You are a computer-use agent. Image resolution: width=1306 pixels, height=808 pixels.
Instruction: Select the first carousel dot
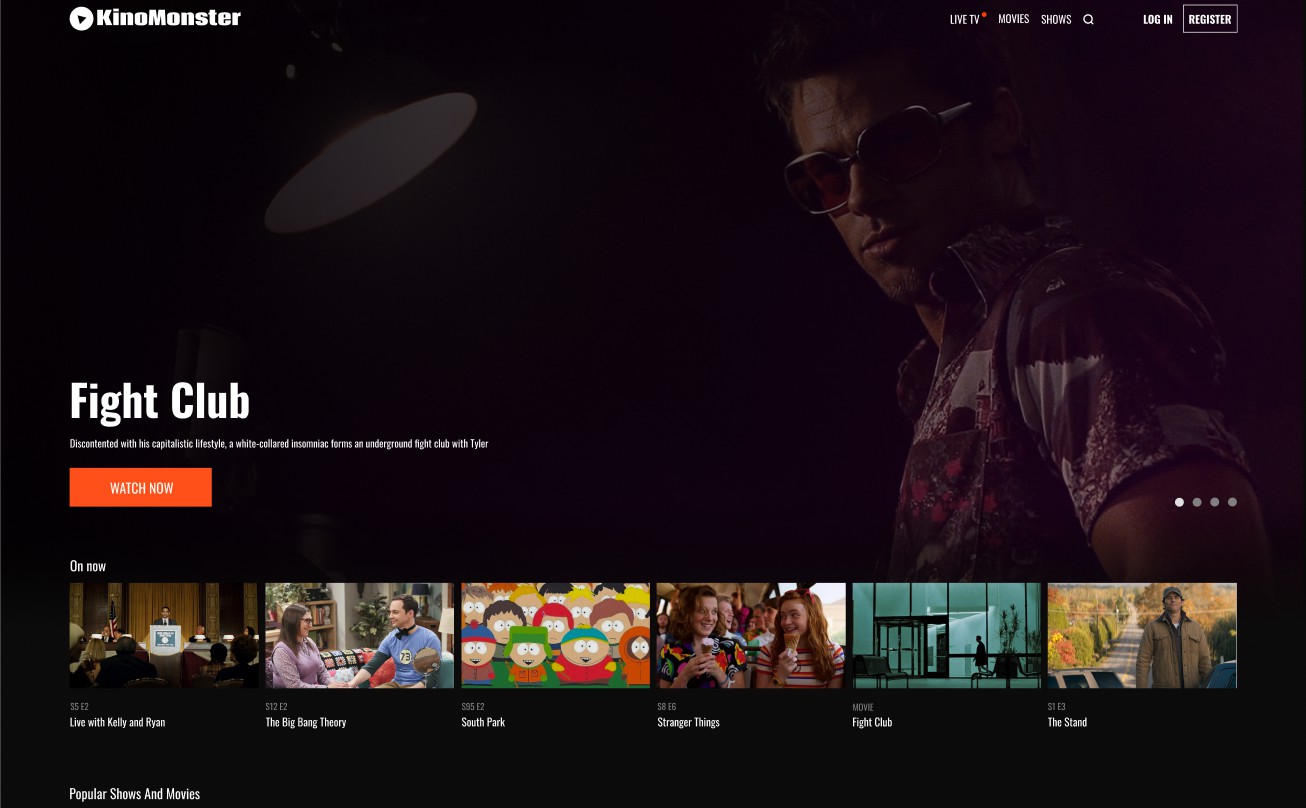tap(1179, 502)
